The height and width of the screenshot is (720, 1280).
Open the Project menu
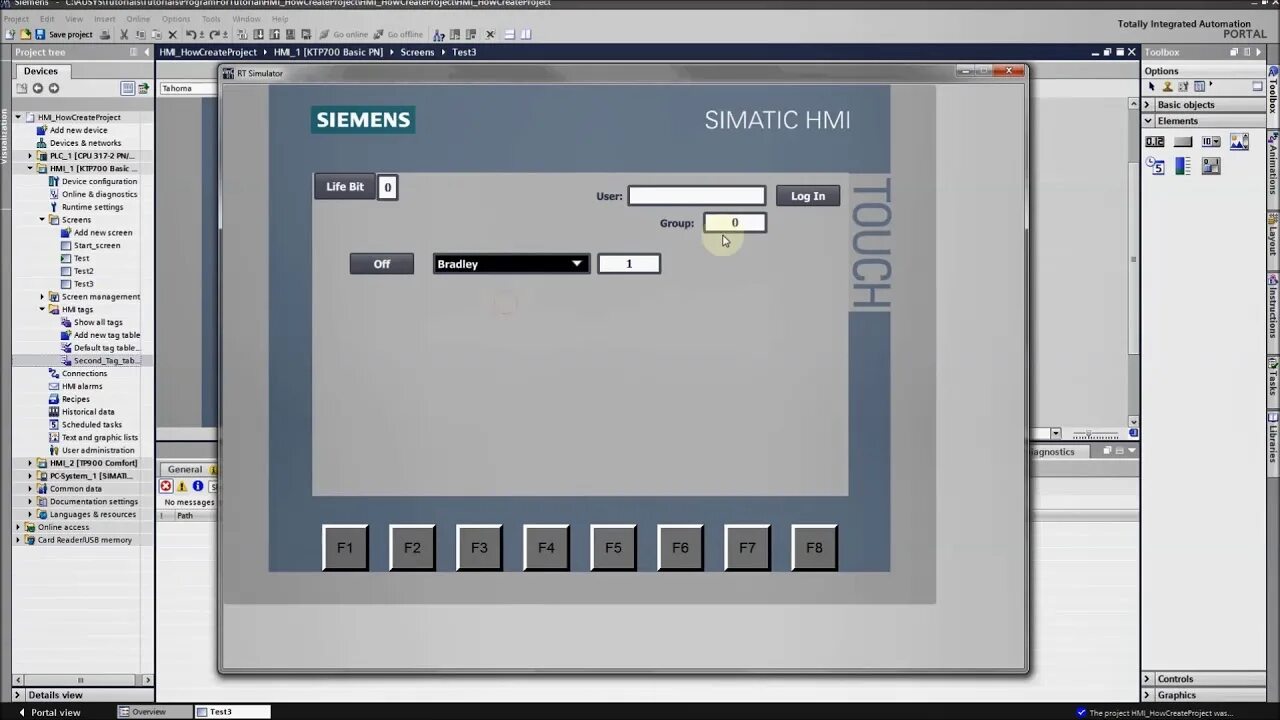point(16,19)
